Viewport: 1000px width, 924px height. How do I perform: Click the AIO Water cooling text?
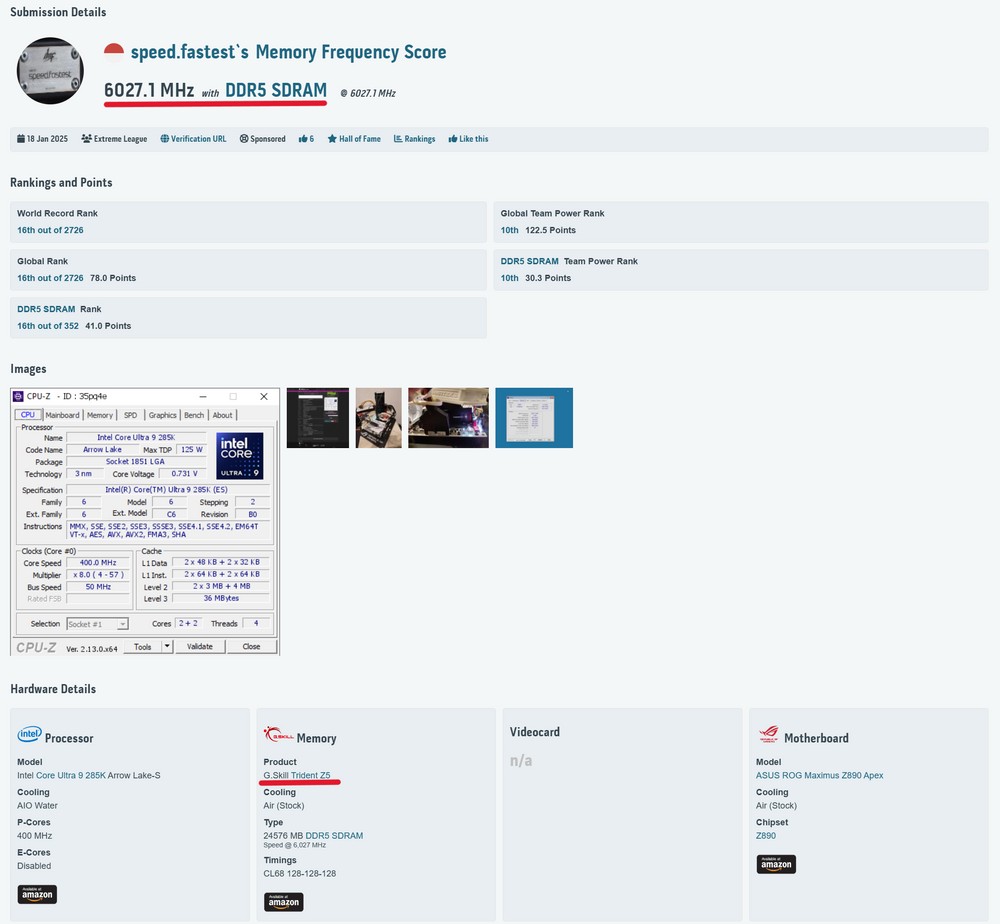click(x=38, y=806)
